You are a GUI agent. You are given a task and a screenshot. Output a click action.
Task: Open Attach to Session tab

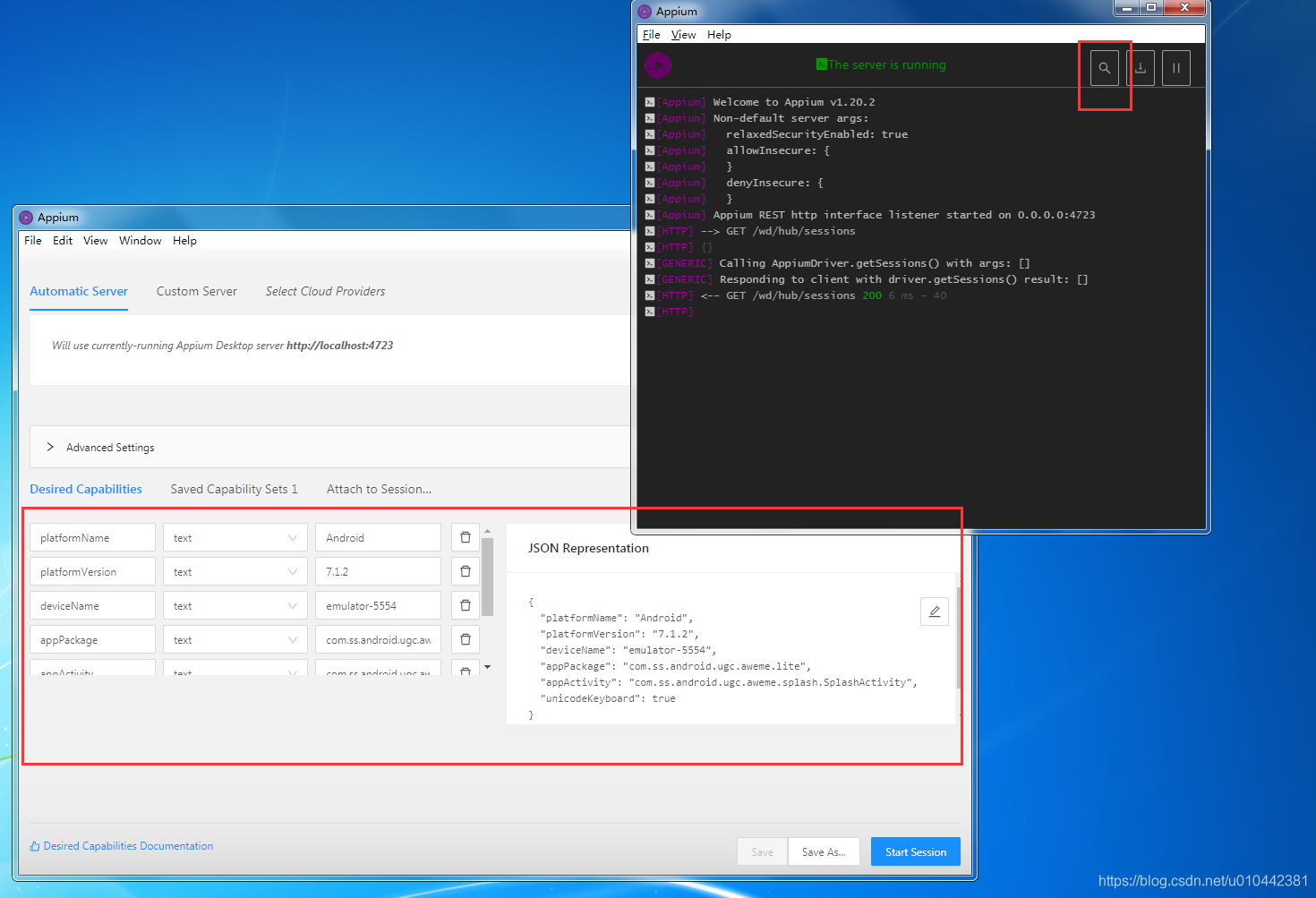coord(379,489)
